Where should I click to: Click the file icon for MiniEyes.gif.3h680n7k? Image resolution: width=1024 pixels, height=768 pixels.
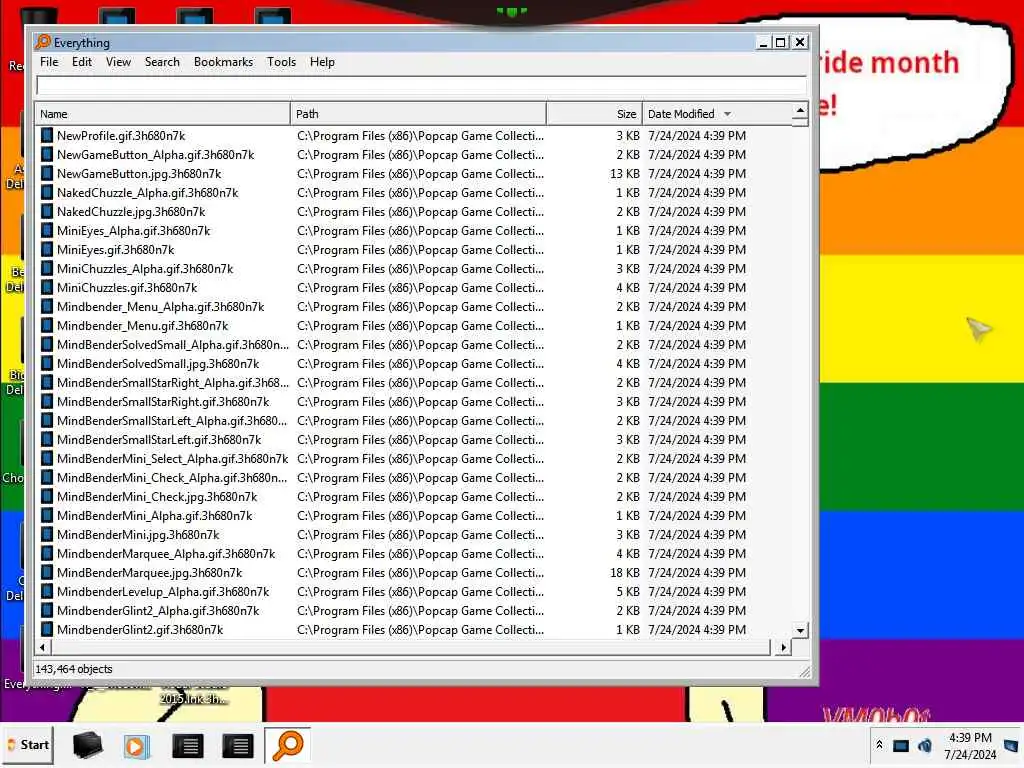(x=47, y=249)
